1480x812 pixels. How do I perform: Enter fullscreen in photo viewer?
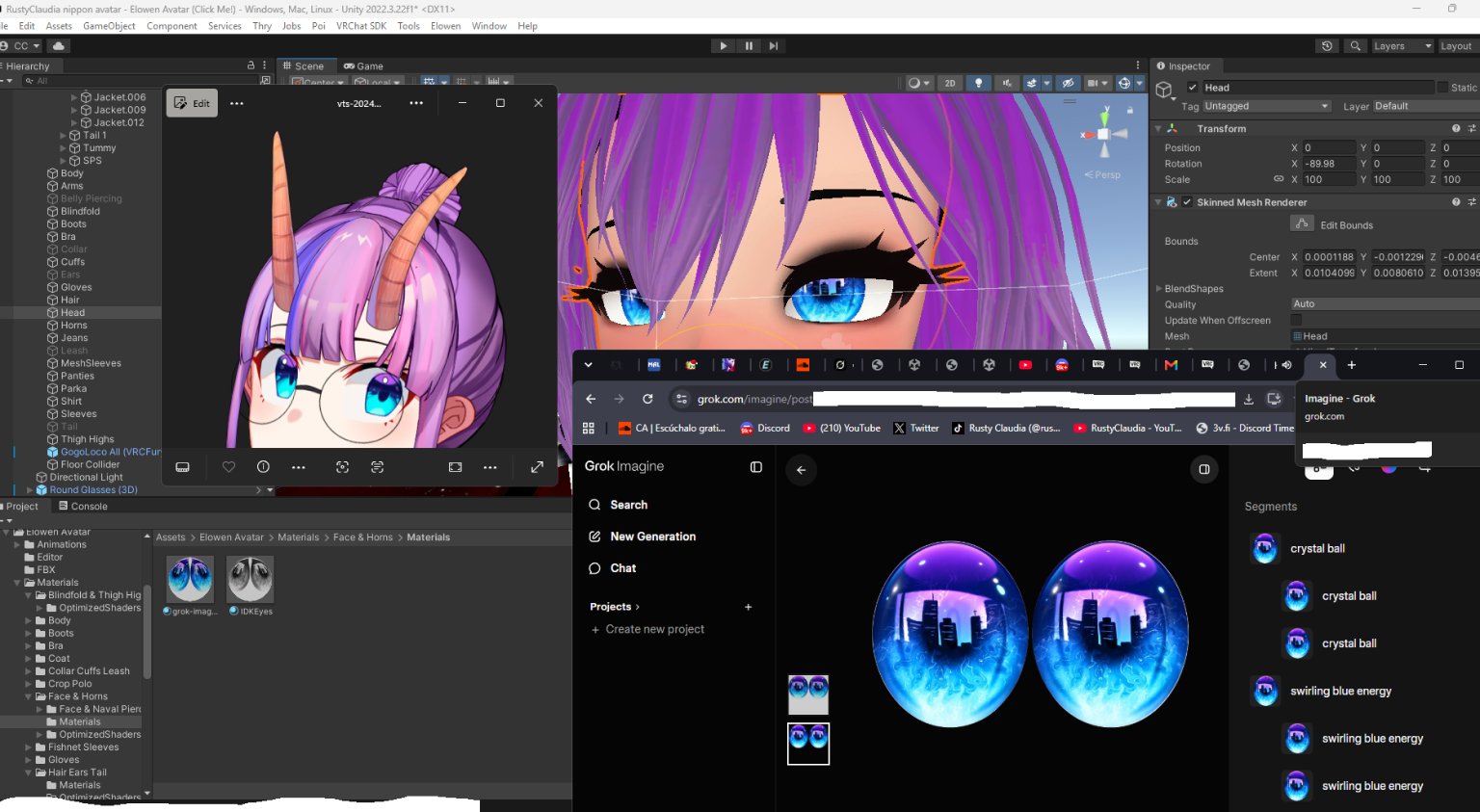[537, 467]
